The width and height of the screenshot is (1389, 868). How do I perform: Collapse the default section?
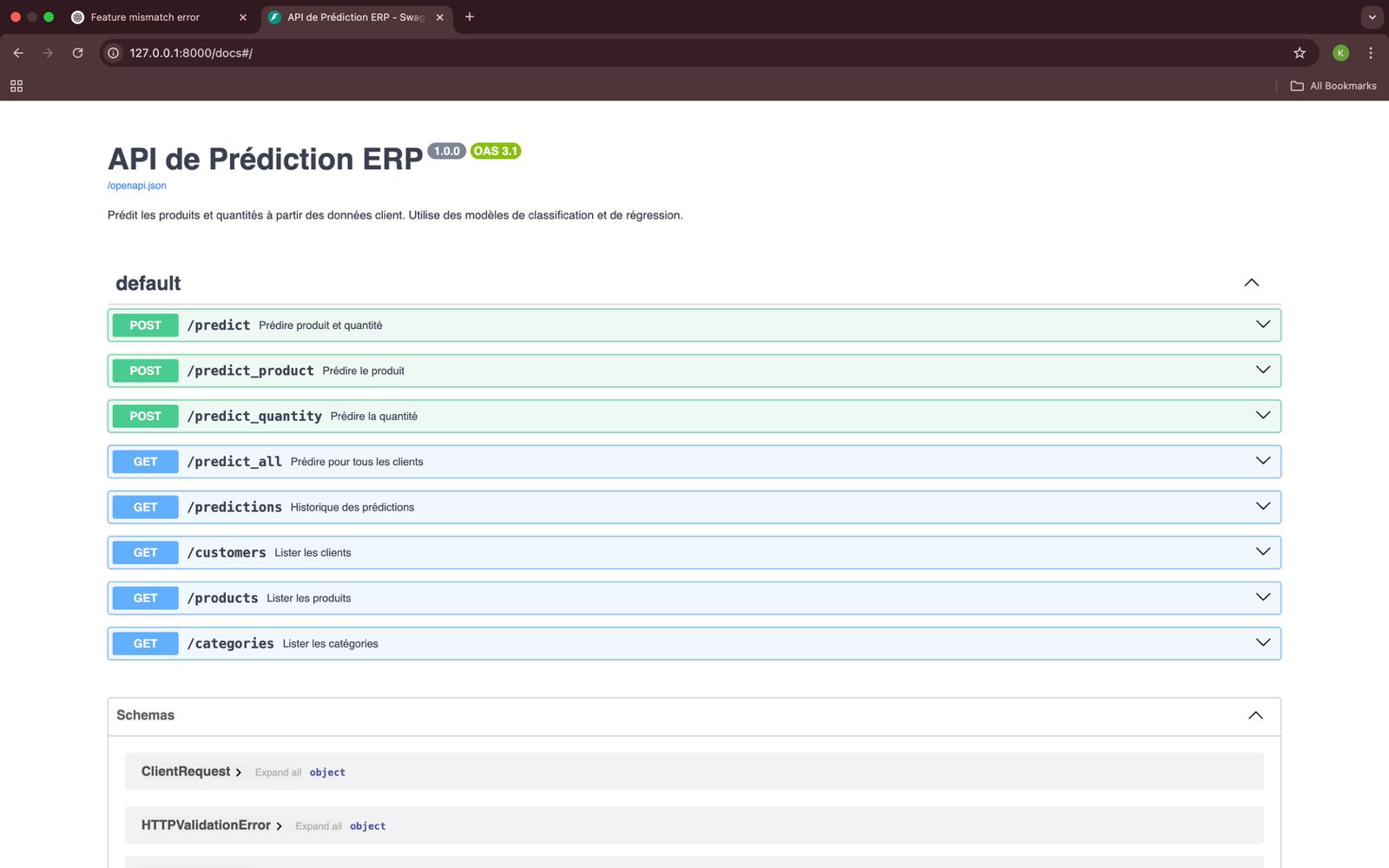pos(1251,282)
